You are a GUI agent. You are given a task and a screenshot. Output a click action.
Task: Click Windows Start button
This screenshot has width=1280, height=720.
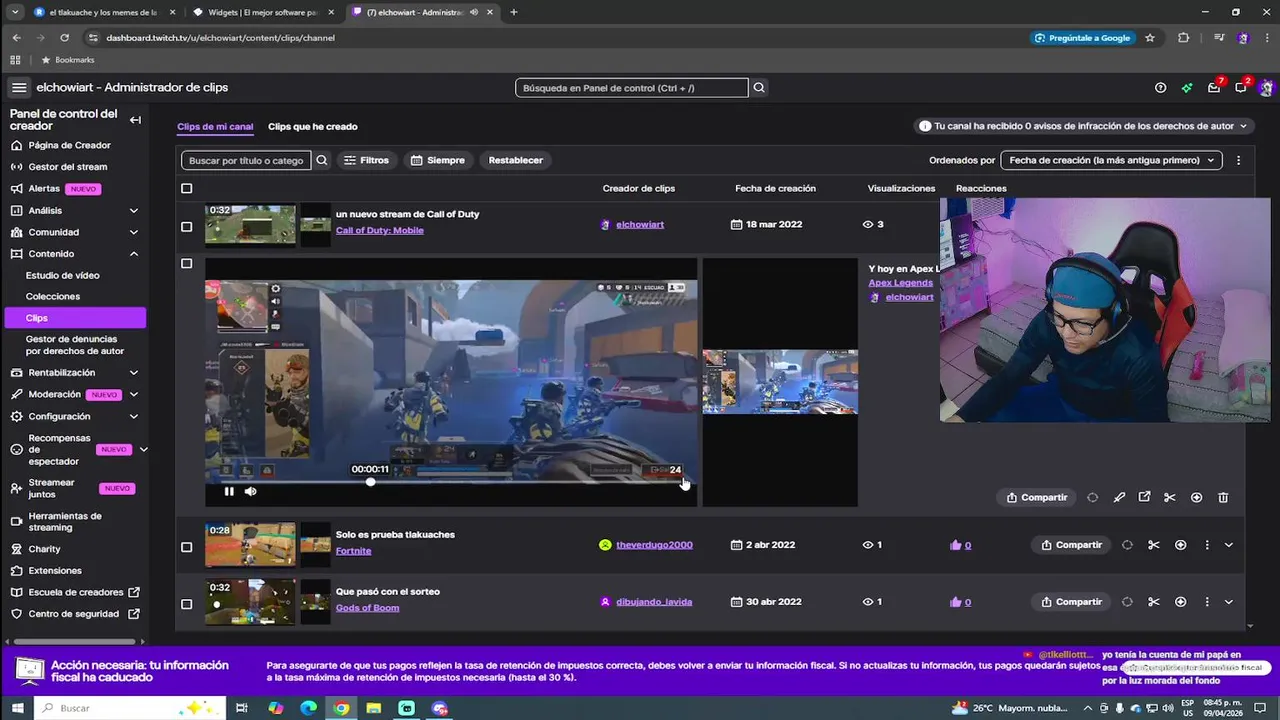[17, 708]
